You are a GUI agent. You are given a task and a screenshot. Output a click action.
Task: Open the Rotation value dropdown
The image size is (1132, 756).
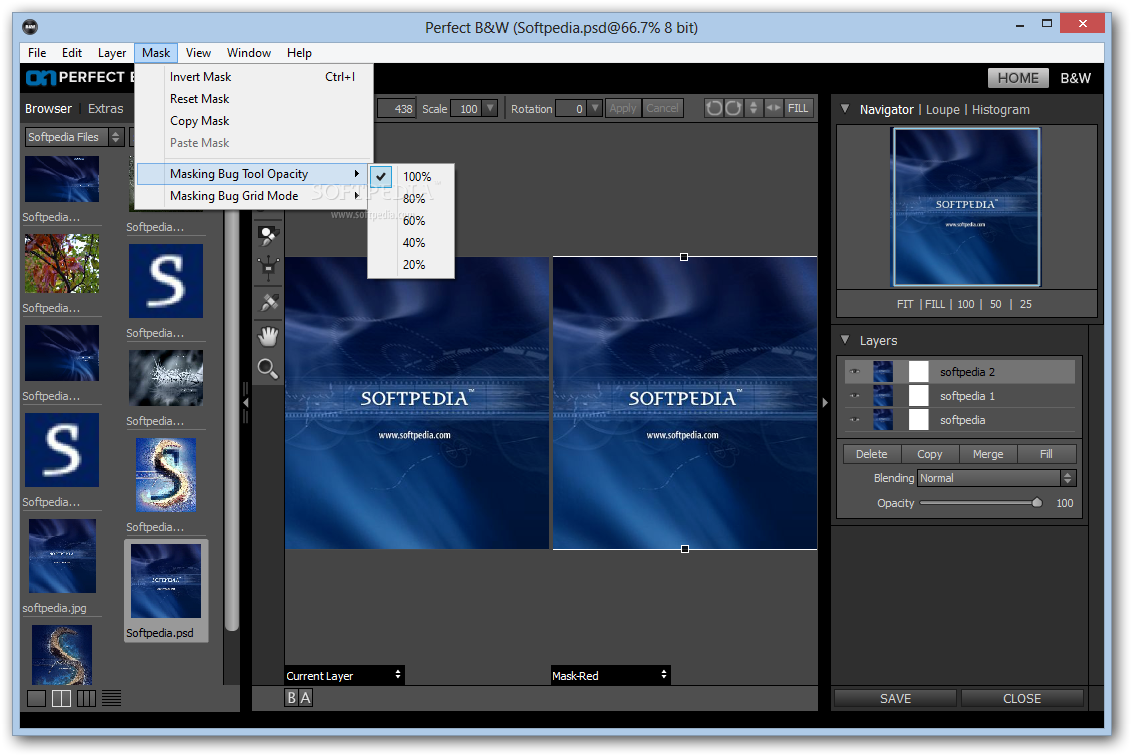pyautogui.click(x=595, y=108)
